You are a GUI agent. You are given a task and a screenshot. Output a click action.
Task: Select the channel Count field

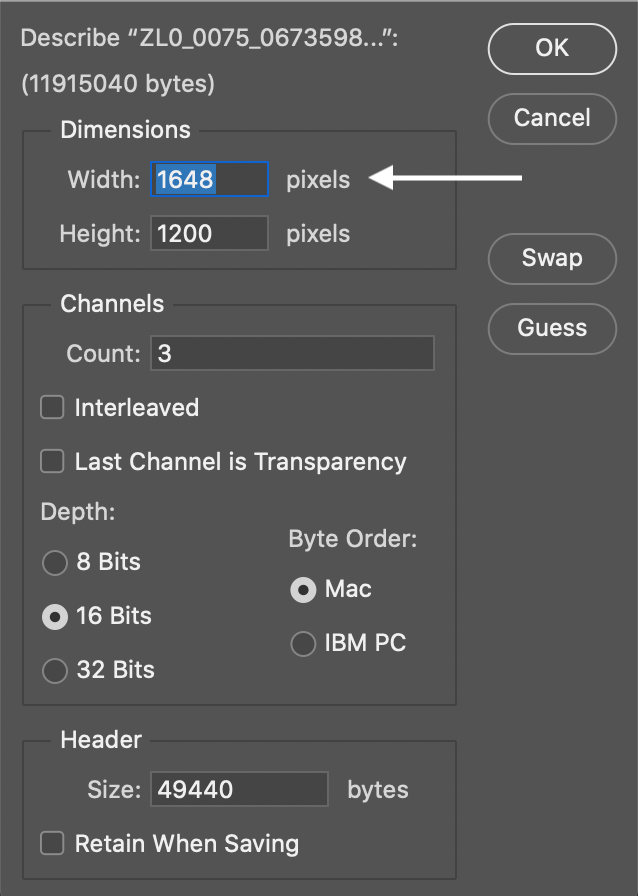[292, 354]
